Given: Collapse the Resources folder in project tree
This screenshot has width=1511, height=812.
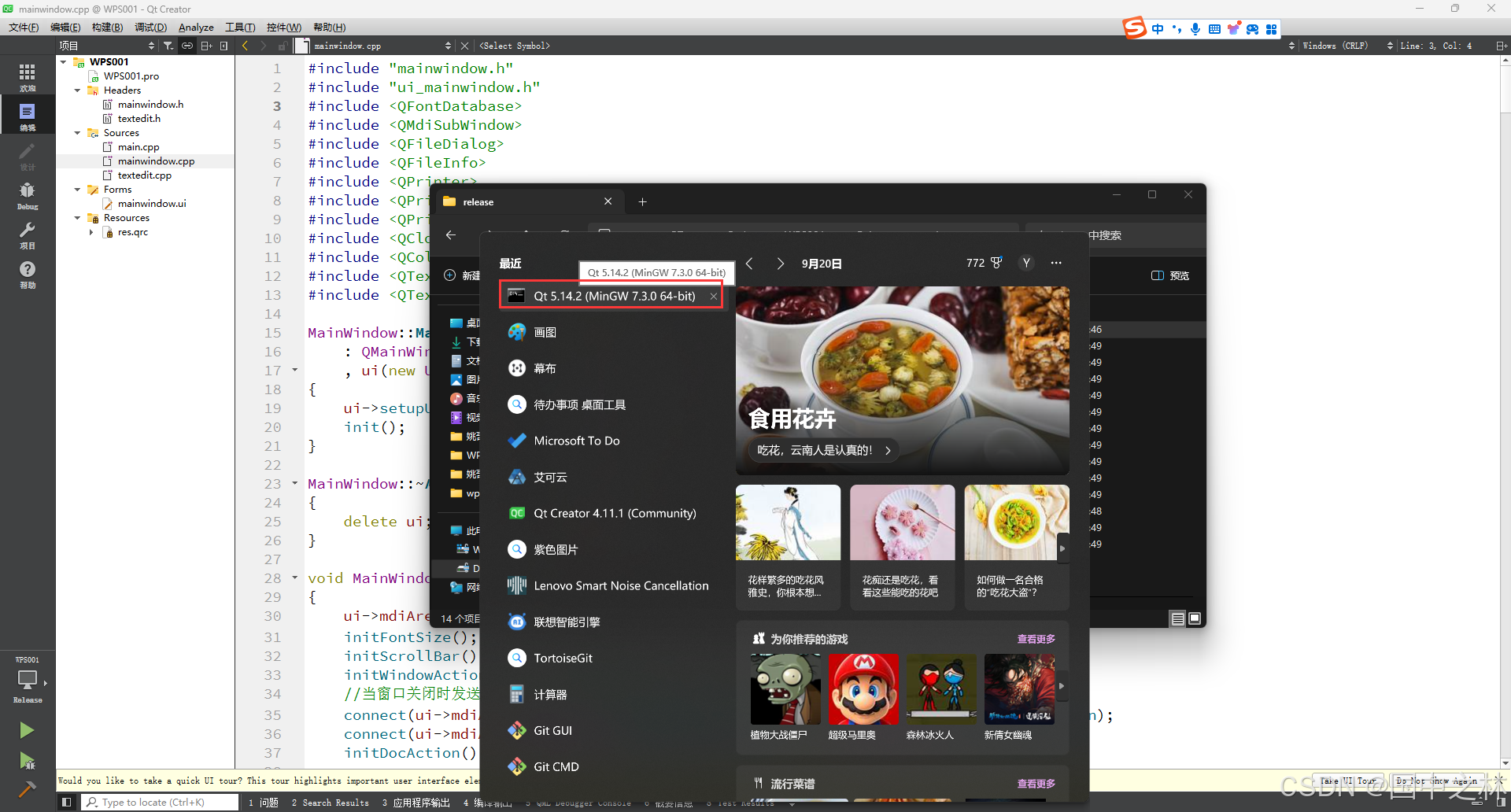Looking at the screenshot, I should [77, 218].
